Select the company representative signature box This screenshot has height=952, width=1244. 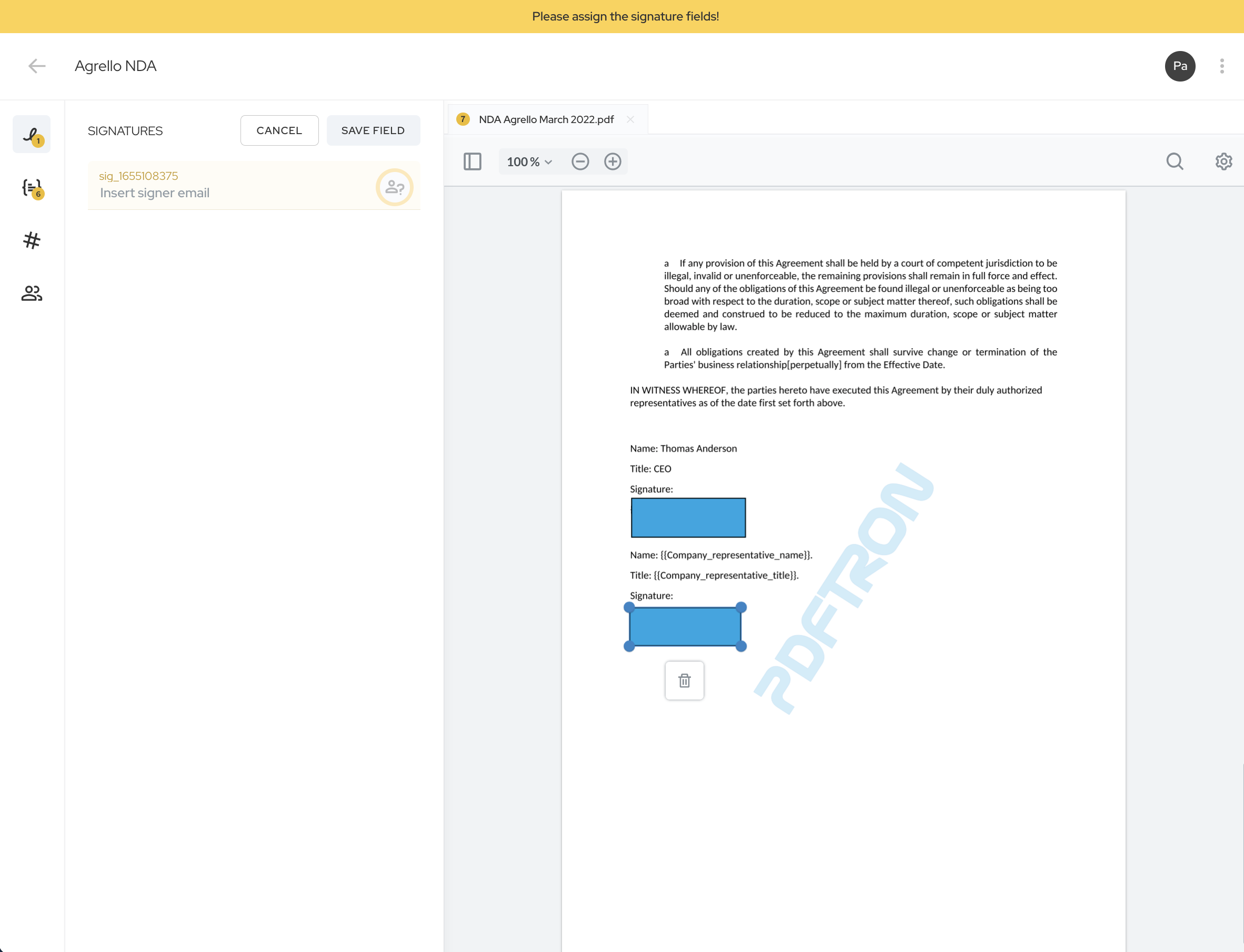coord(685,627)
